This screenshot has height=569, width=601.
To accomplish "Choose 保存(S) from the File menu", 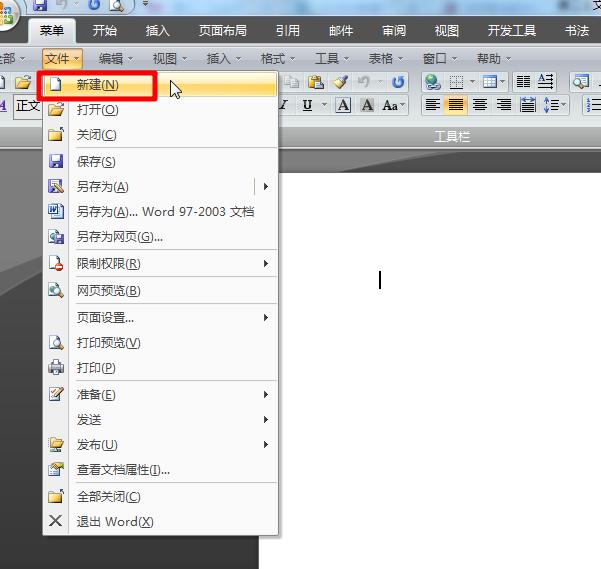I will [x=160, y=162].
